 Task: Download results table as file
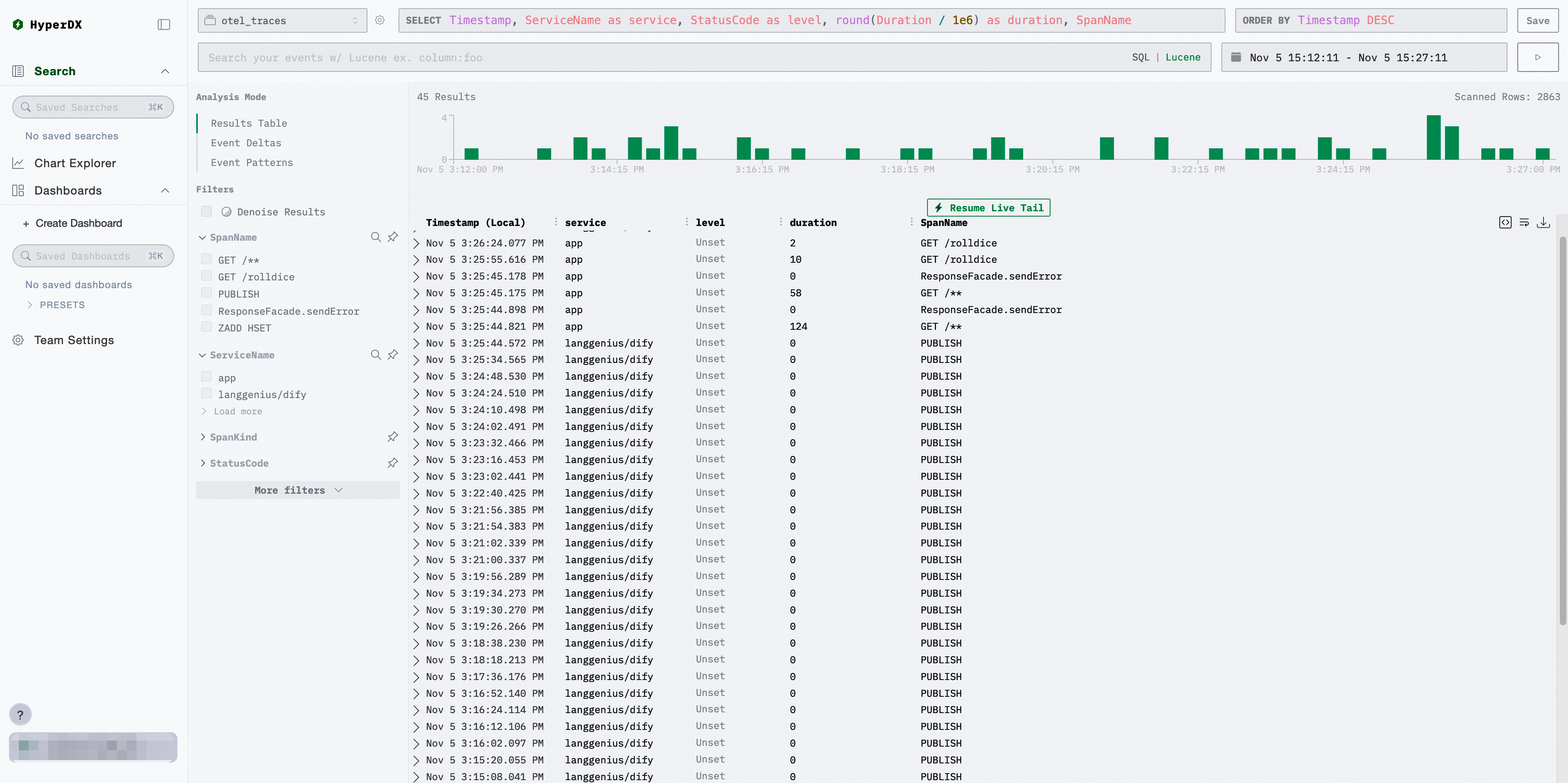pos(1543,223)
